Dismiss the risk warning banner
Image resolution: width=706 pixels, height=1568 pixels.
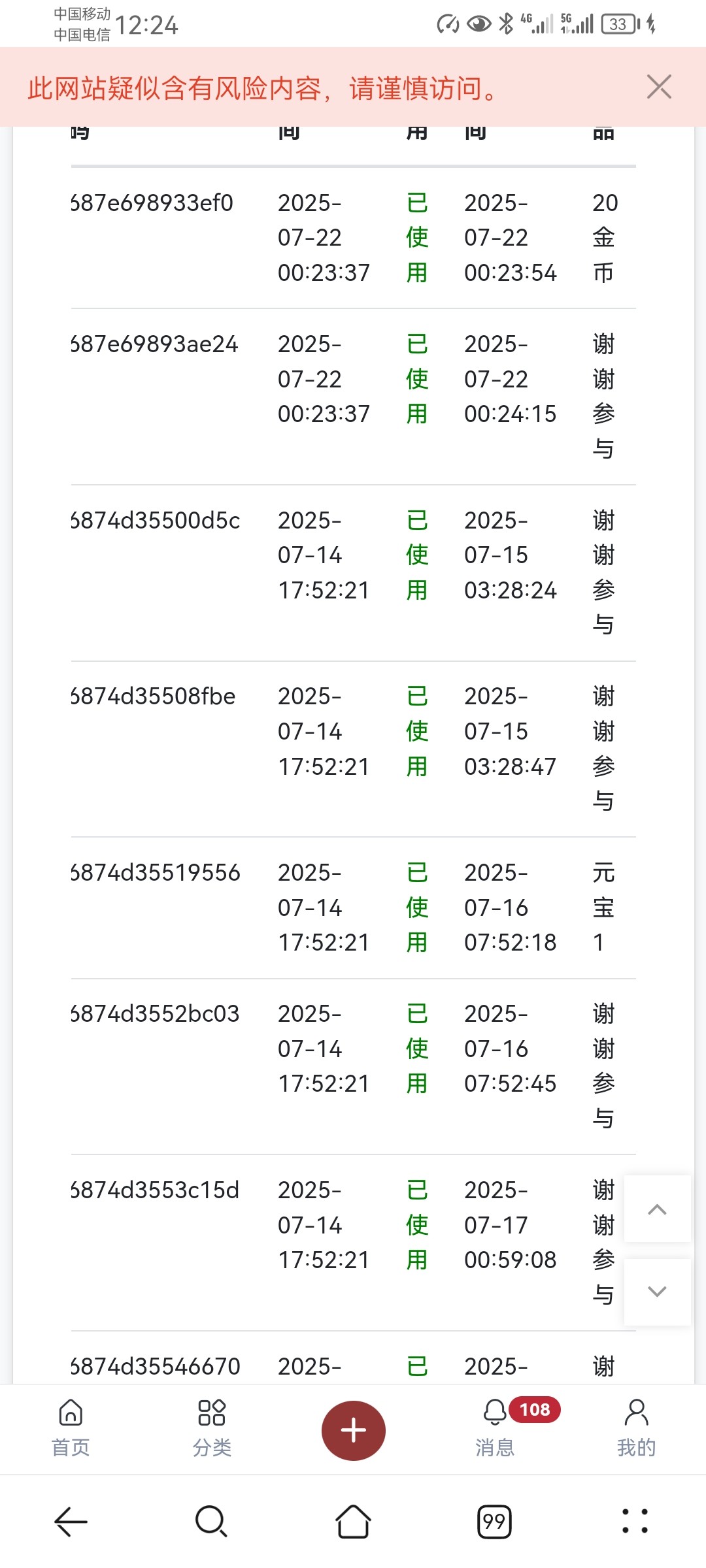[659, 87]
